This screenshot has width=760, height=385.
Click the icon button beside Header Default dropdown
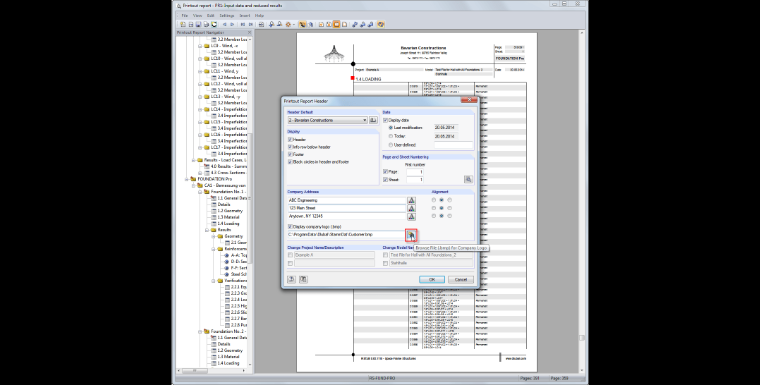[x=373, y=120]
